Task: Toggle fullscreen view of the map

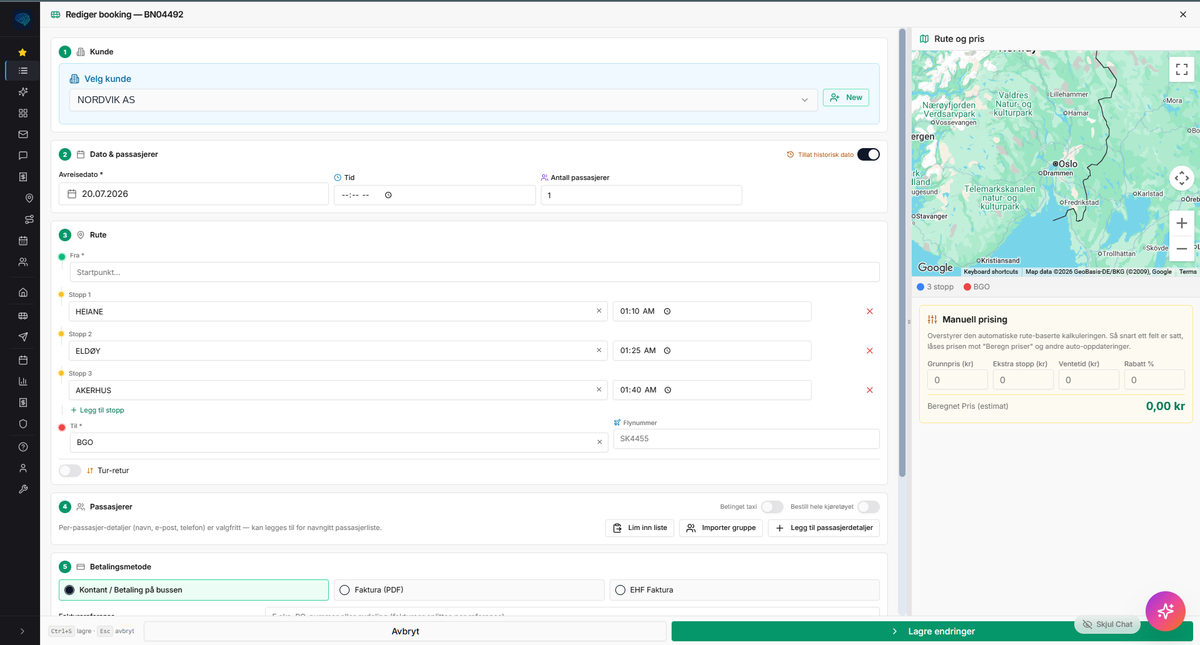Action: 1181,69
